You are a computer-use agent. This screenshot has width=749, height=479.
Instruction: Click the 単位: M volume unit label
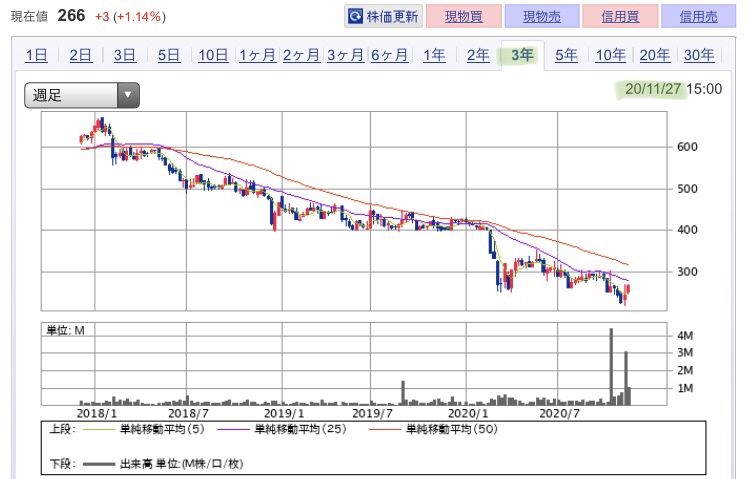(x=65, y=330)
